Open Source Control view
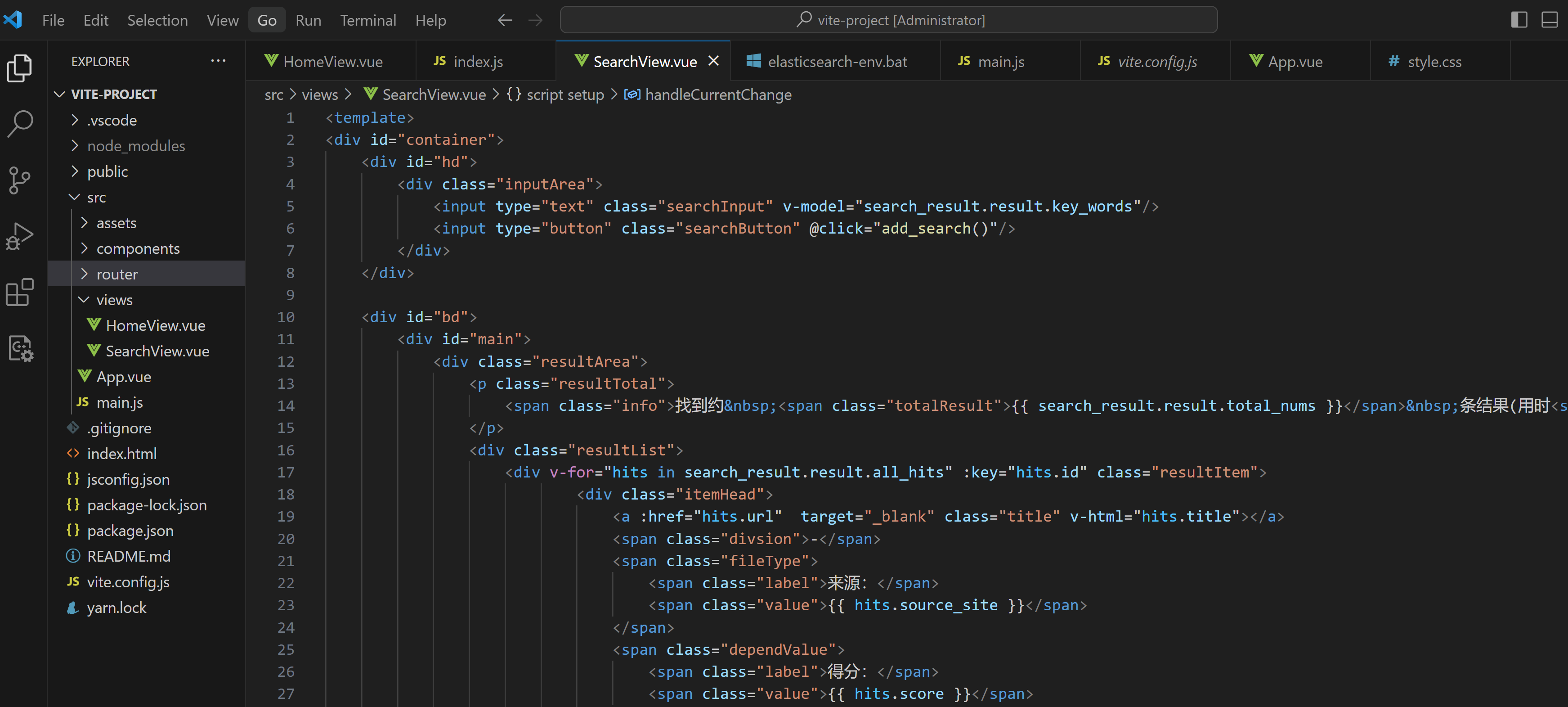The image size is (1568, 707). [20, 180]
